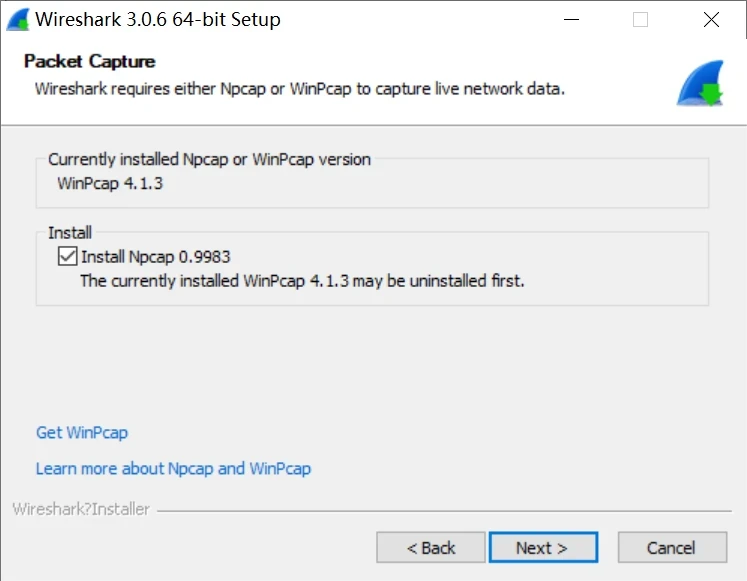Click the greyed-out maximize window button
Viewport: 747px width, 581px height.
(640, 19)
